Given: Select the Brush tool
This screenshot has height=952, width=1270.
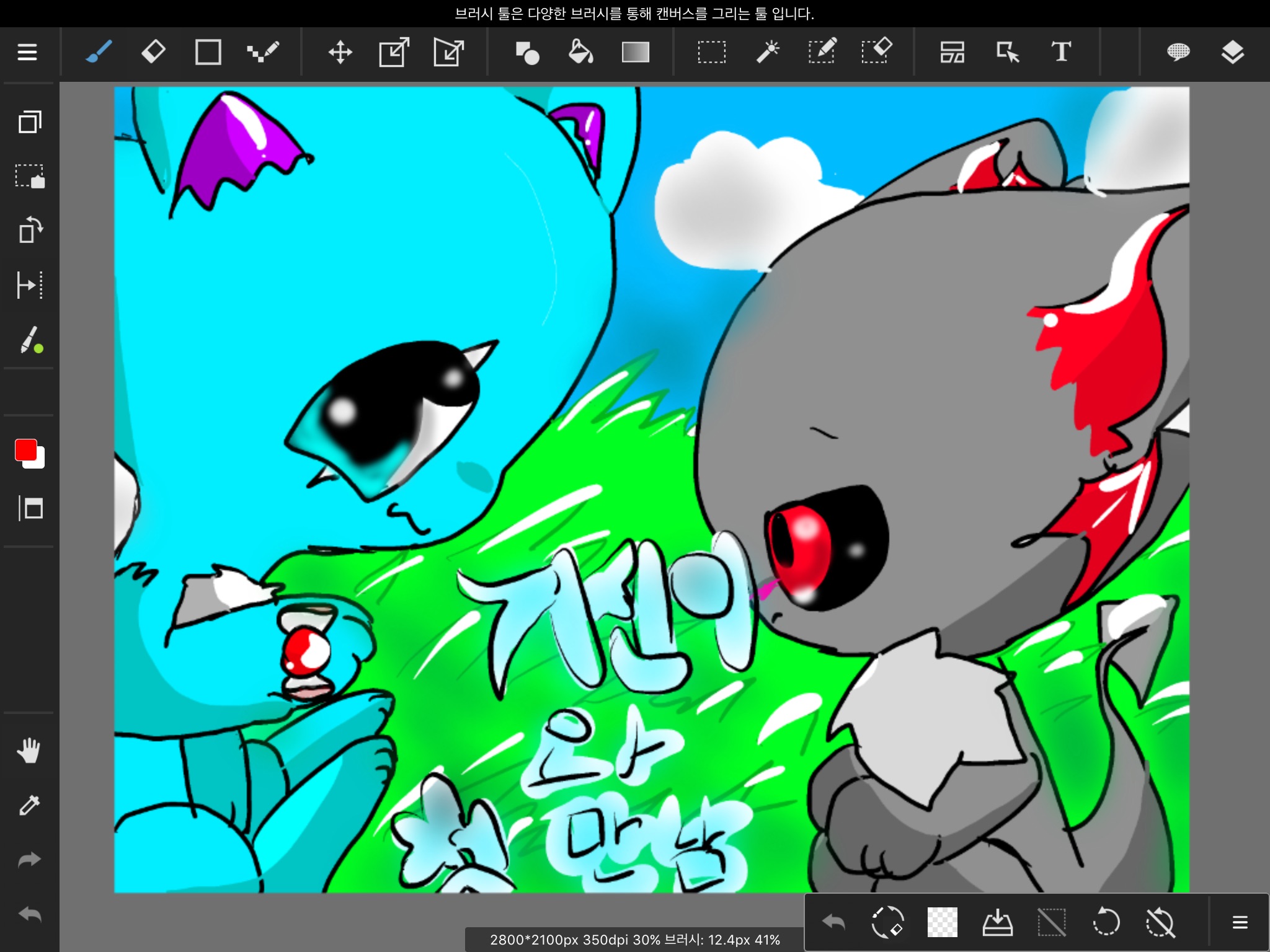Looking at the screenshot, I should 99,52.
